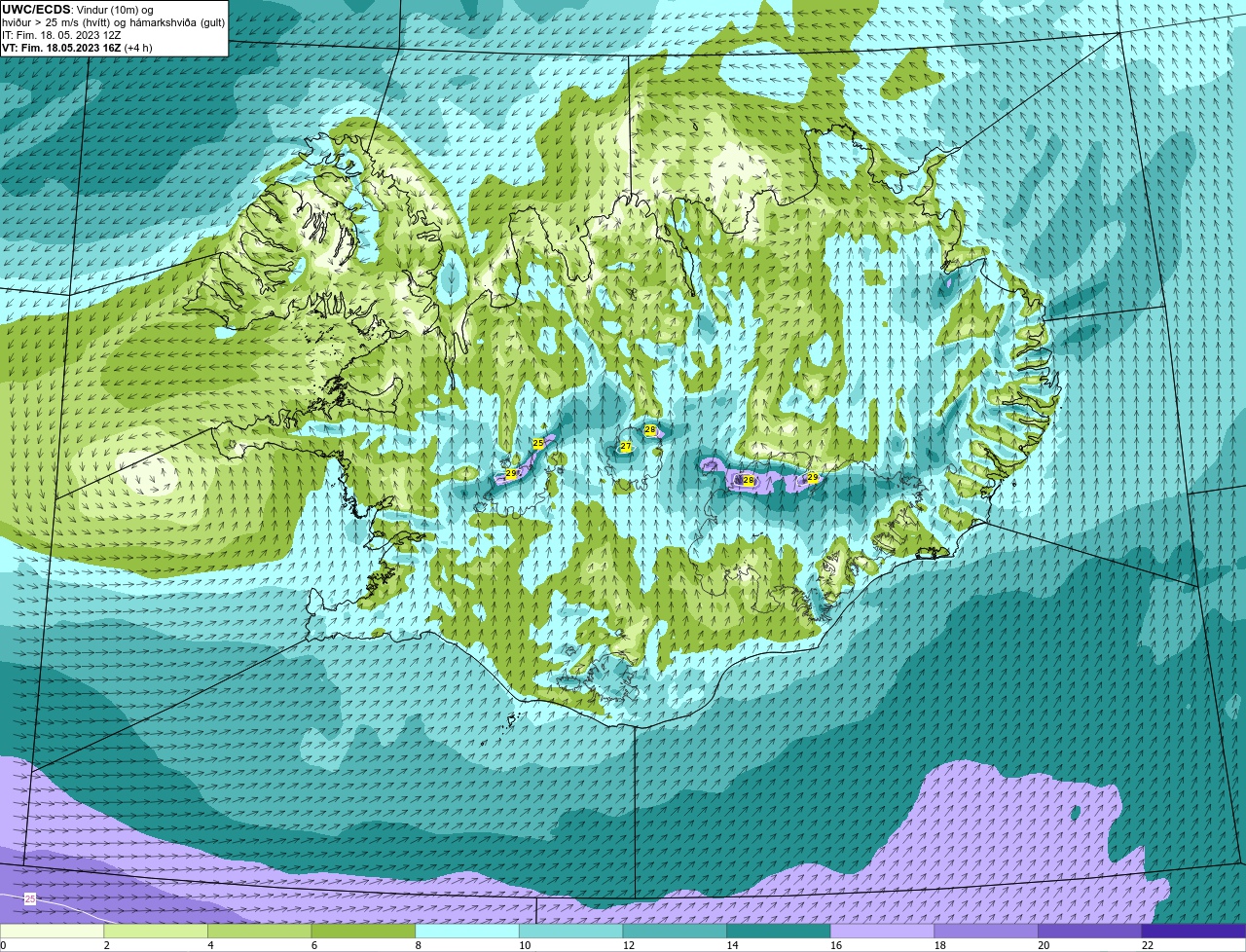Click the legend value 12

coord(629,945)
